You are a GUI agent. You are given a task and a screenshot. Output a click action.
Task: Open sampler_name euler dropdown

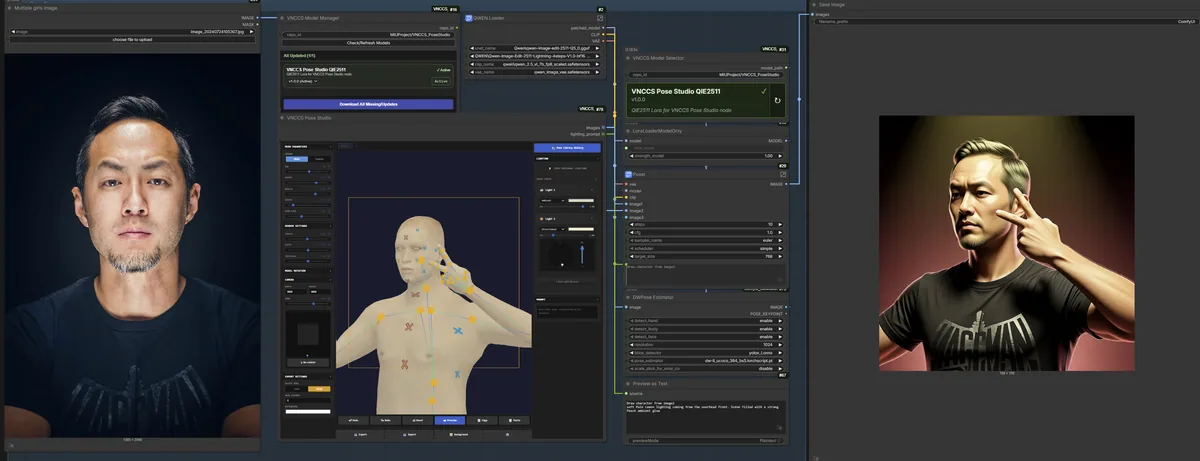[706, 240]
